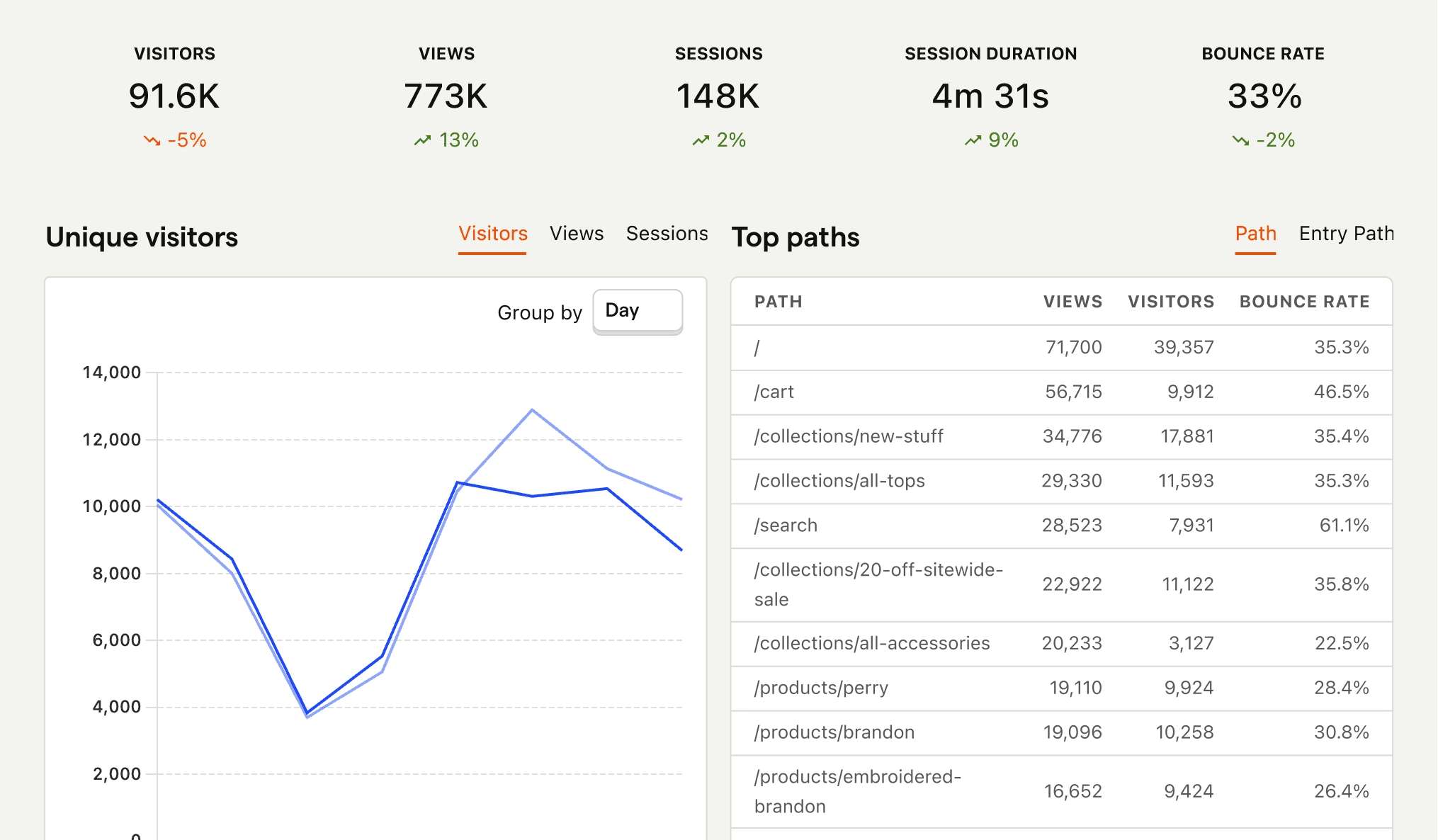The image size is (1438, 840).
Task: Click the downward trend icon under Visitors
Action: 152,140
